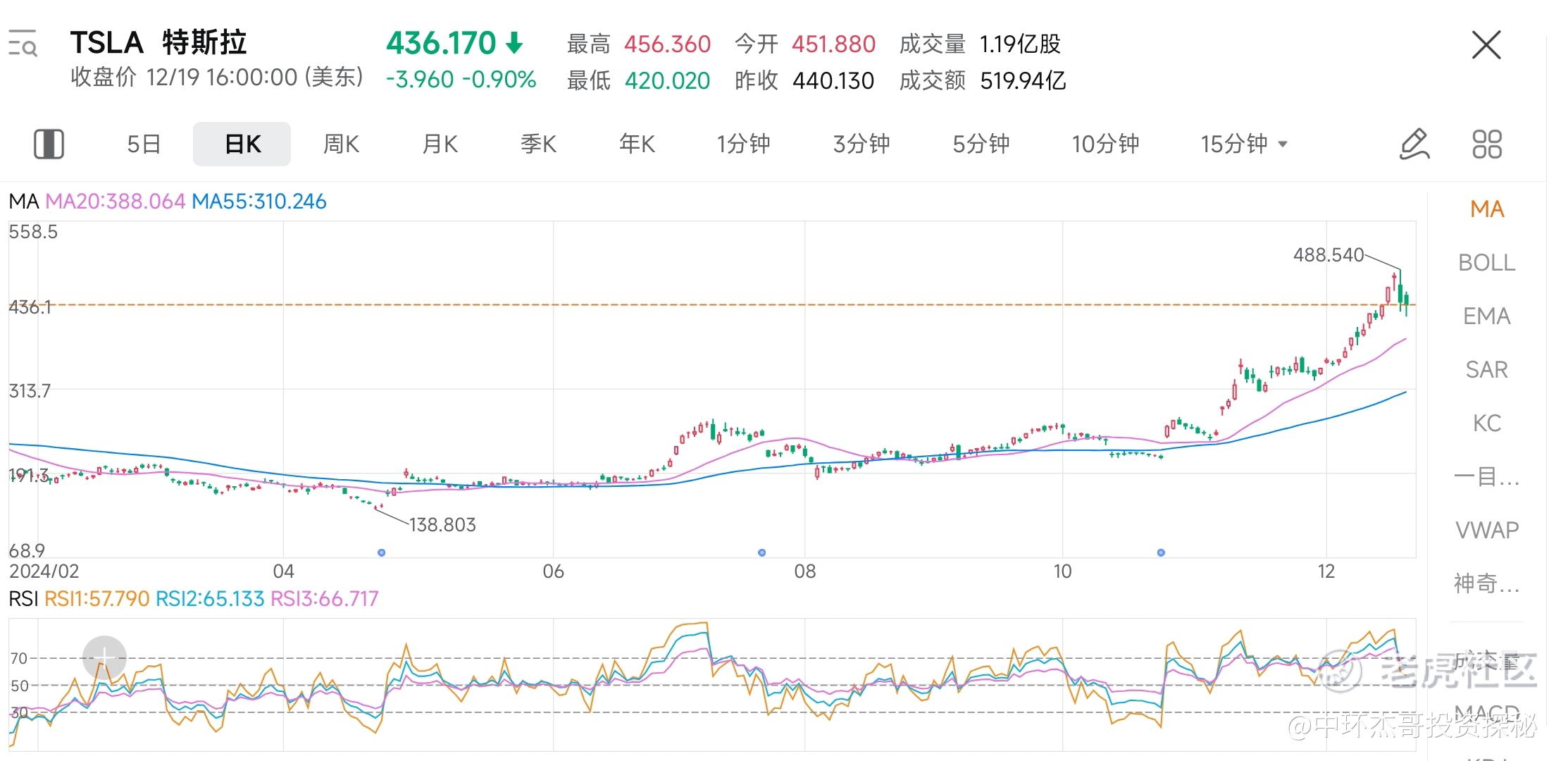The height and width of the screenshot is (761, 1568).
Task: Click the 最高 456.360 value
Action: [x=667, y=44]
